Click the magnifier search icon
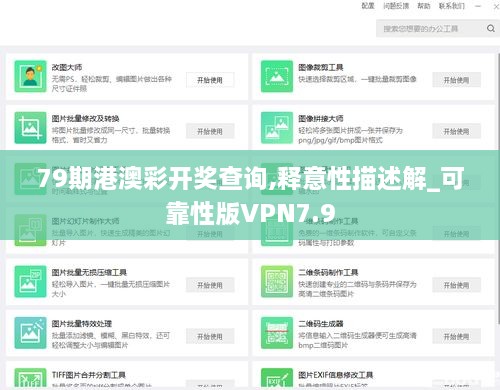500x390 pixels. pos(491,28)
